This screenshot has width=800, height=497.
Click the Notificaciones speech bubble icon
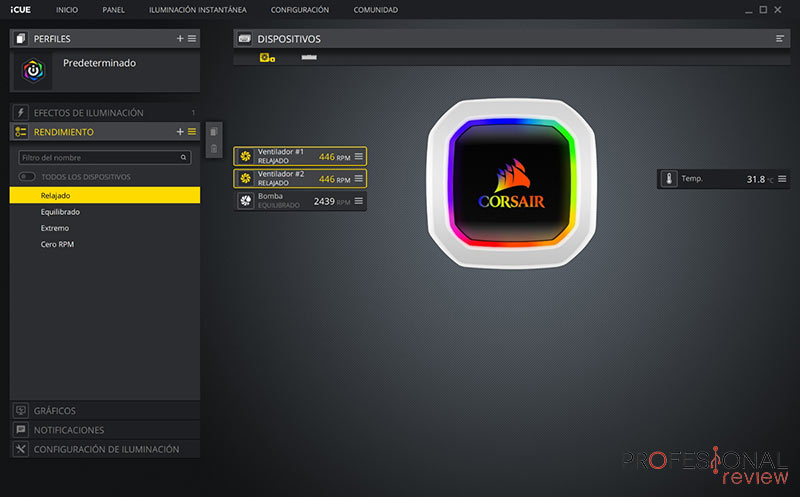[20, 430]
